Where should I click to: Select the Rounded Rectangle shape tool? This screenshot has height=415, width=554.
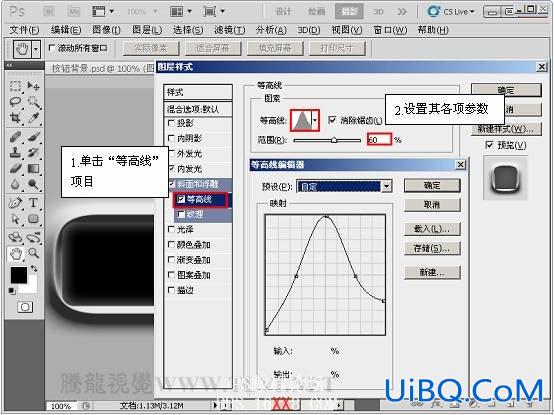(x=34, y=219)
